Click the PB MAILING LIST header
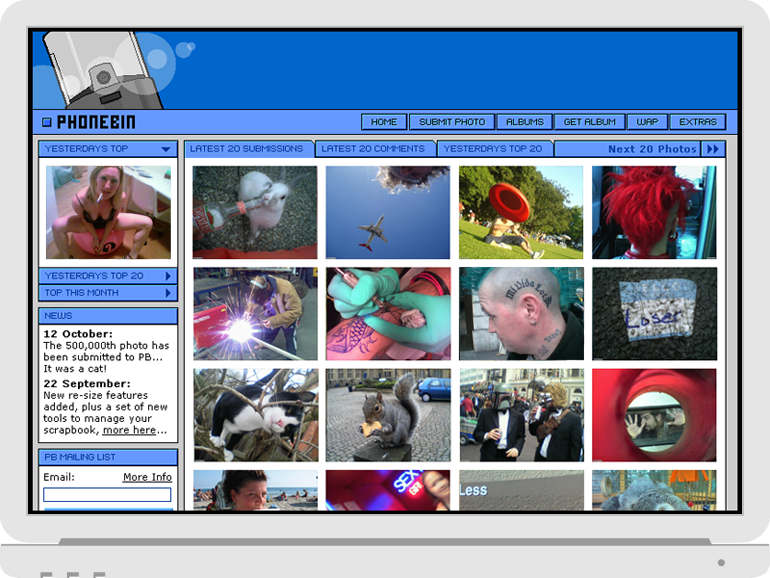 tap(108, 457)
